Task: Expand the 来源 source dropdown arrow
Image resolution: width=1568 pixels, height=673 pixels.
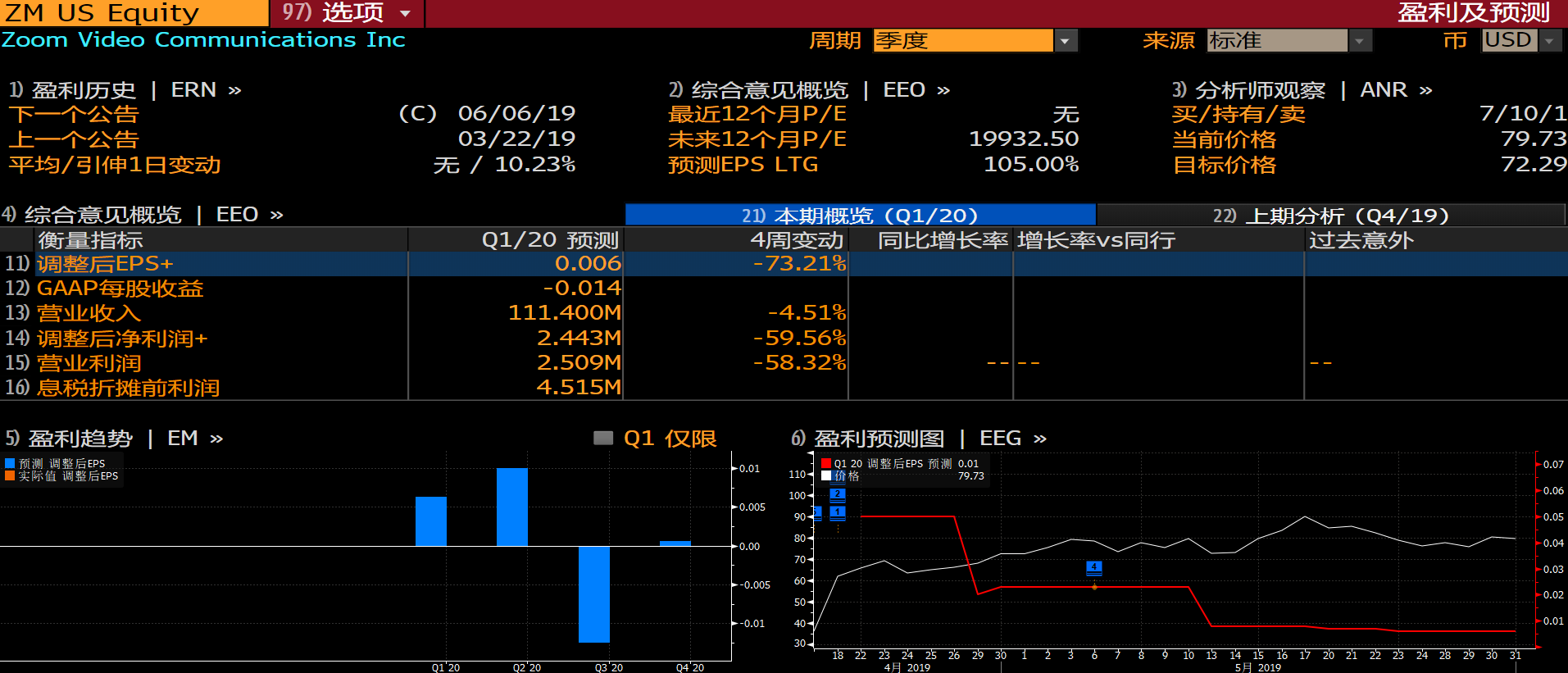Action: click(1361, 40)
